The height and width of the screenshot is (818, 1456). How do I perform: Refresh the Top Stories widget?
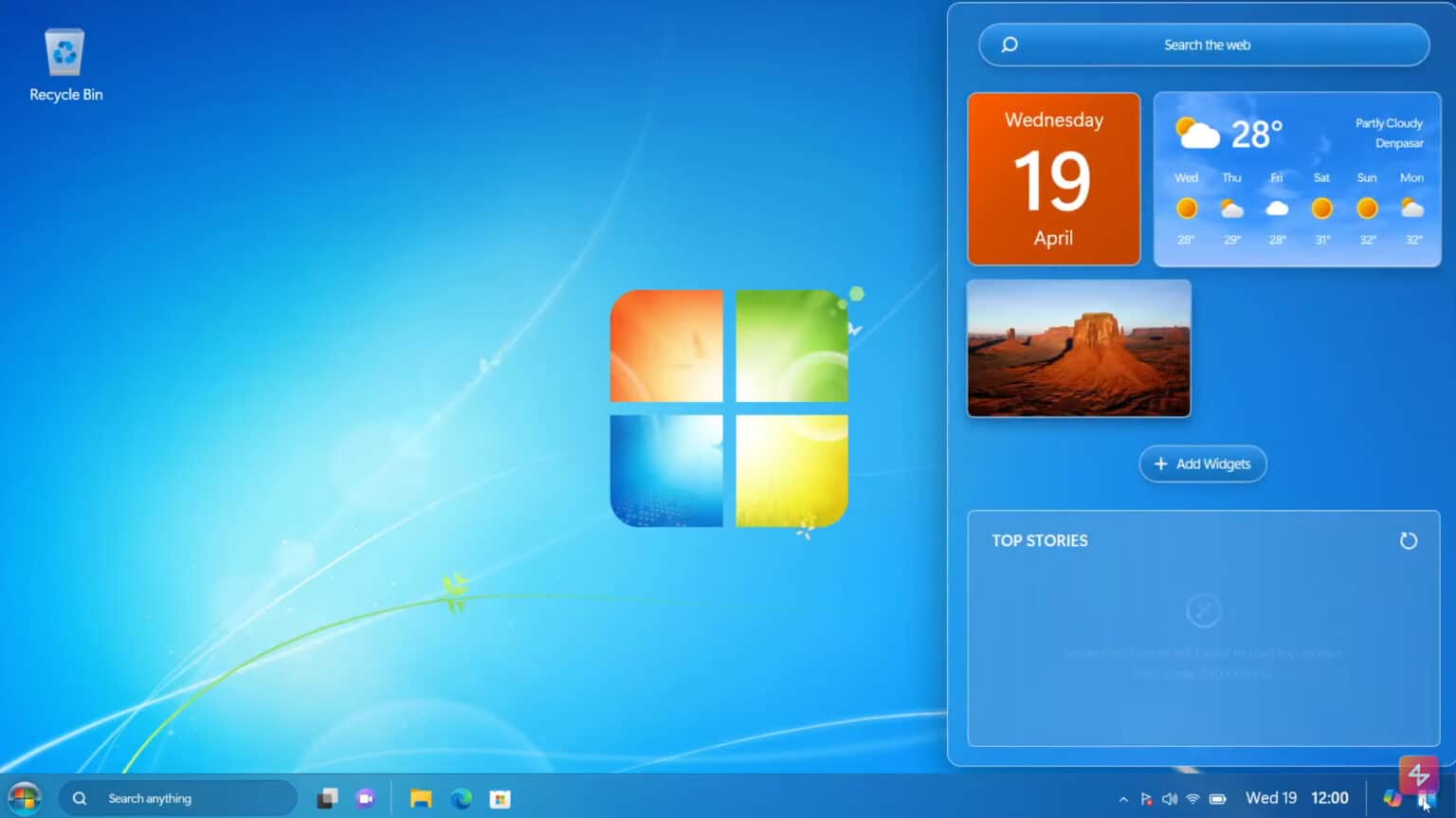click(x=1409, y=540)
